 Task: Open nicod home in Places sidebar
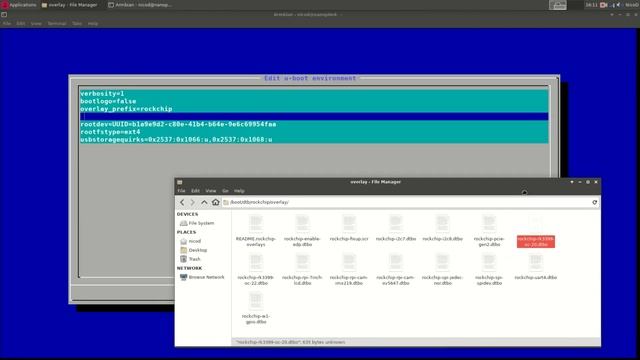coord(191,241)
